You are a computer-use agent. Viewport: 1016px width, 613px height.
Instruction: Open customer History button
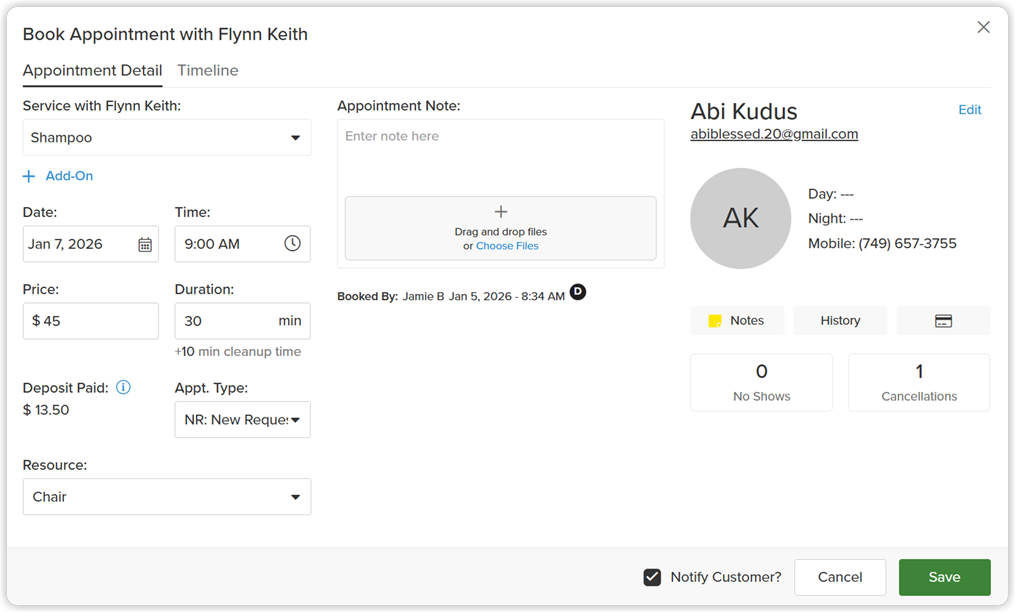coord(840,321)
